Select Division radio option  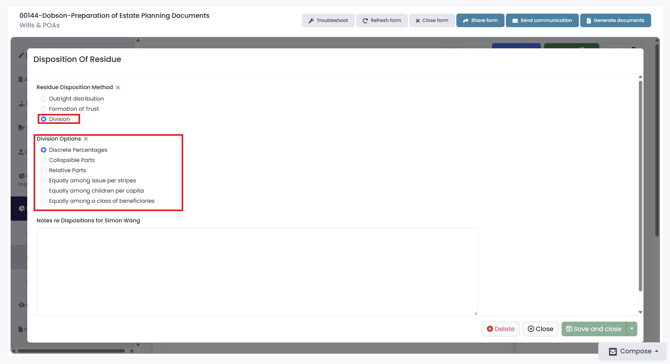[x=44, y=119]
